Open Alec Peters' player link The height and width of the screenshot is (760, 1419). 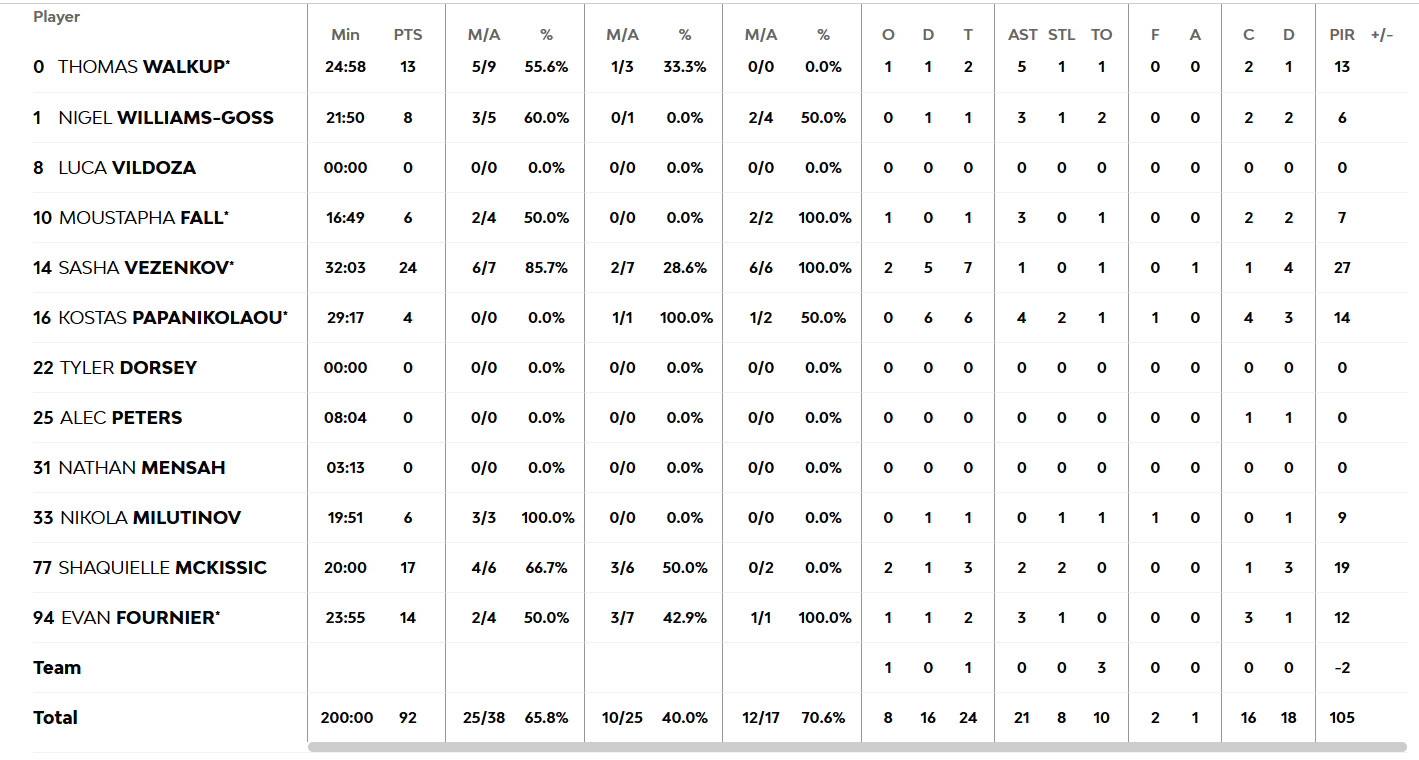(x=120, y=417)
